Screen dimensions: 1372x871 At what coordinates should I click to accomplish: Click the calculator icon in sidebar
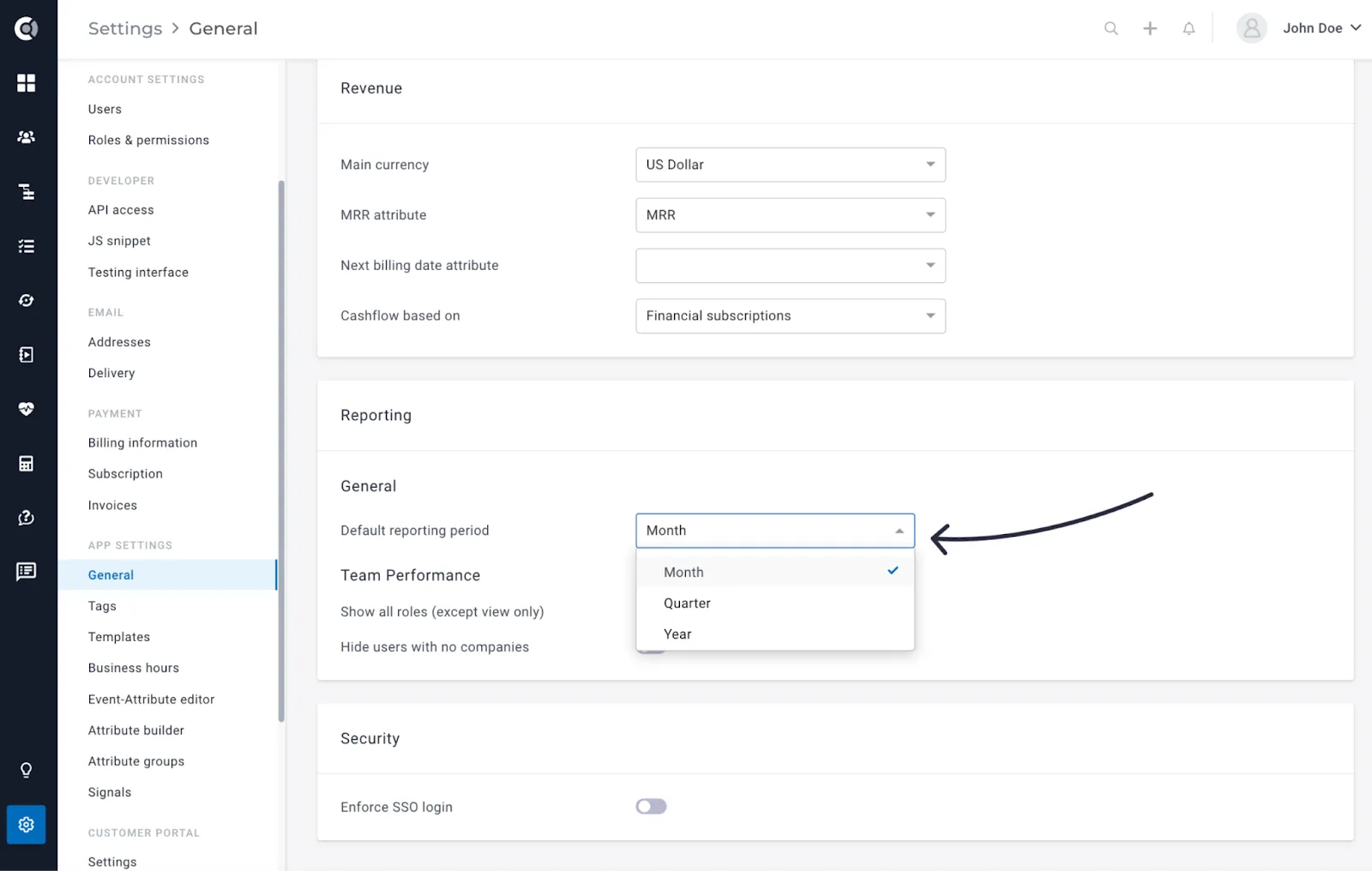pos(27,464)
